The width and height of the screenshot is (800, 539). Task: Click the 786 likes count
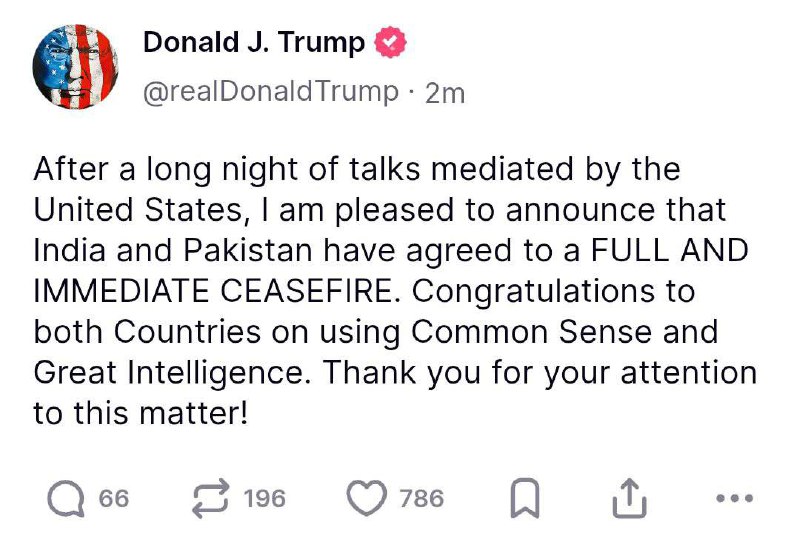pyautogui.click(x=421, y=498)
